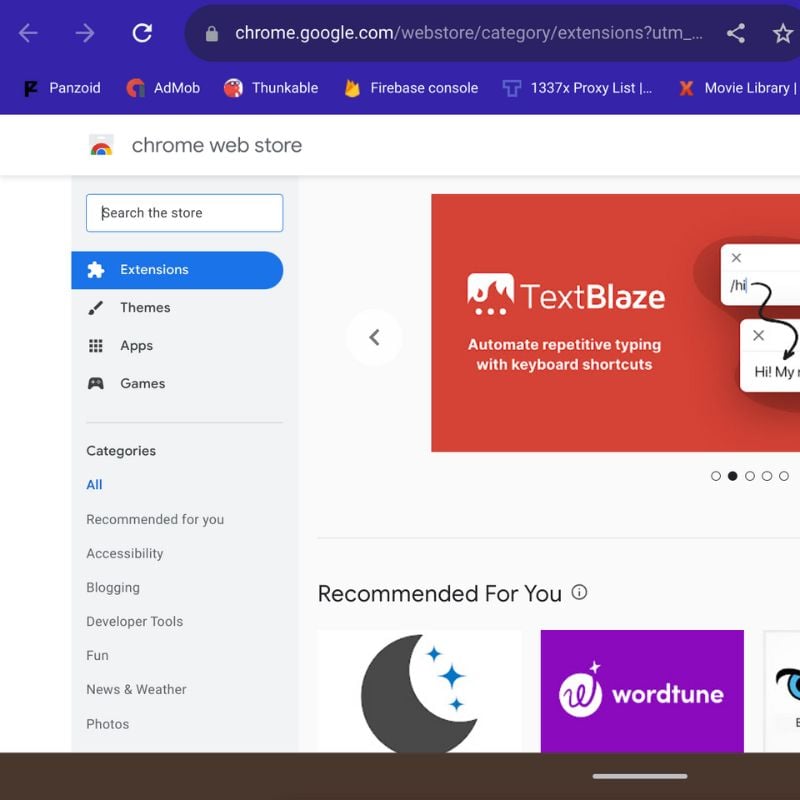
Task: Select the News & Weather category
Action: 136,690
